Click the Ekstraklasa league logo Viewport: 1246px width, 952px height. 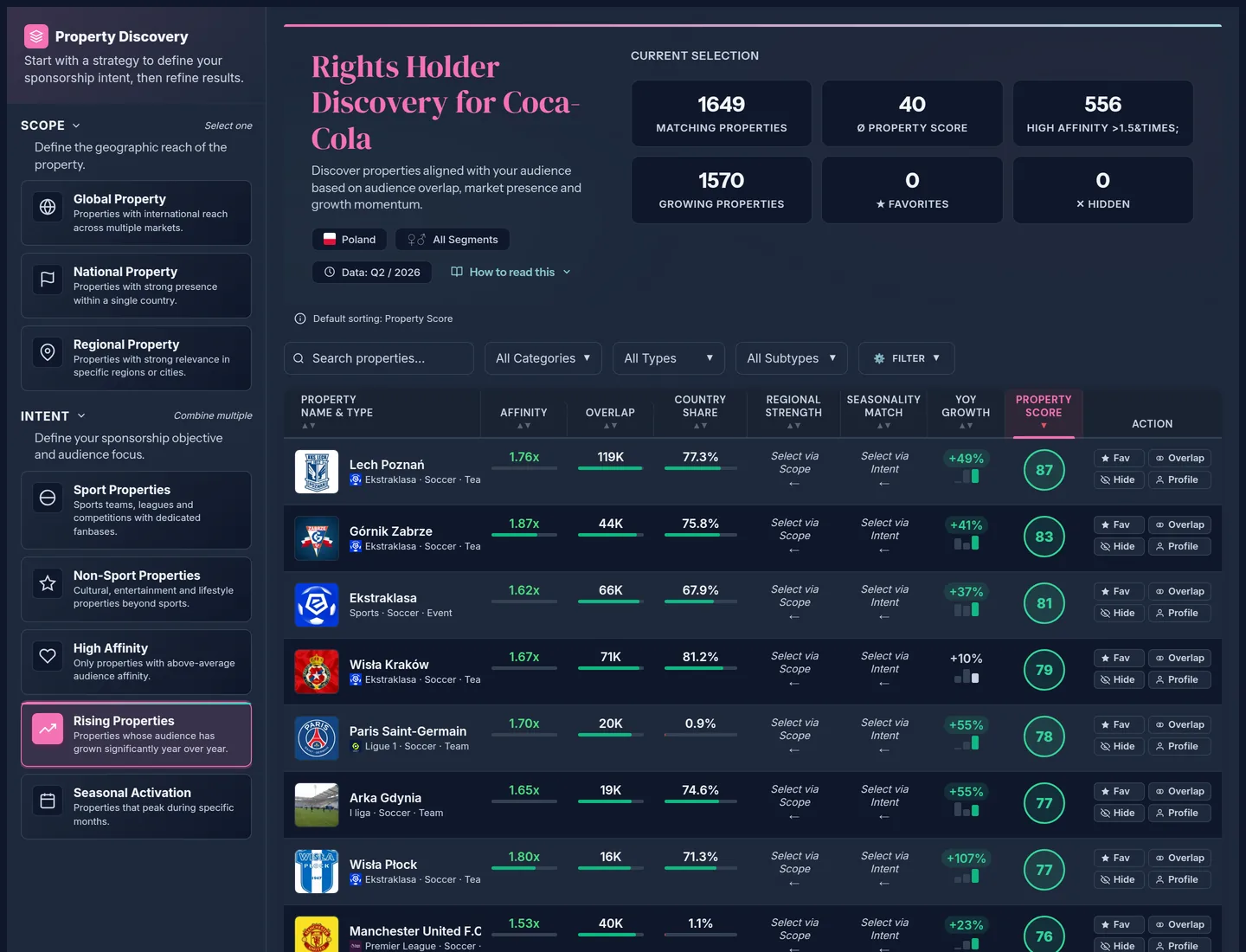(x=317, y=605)
